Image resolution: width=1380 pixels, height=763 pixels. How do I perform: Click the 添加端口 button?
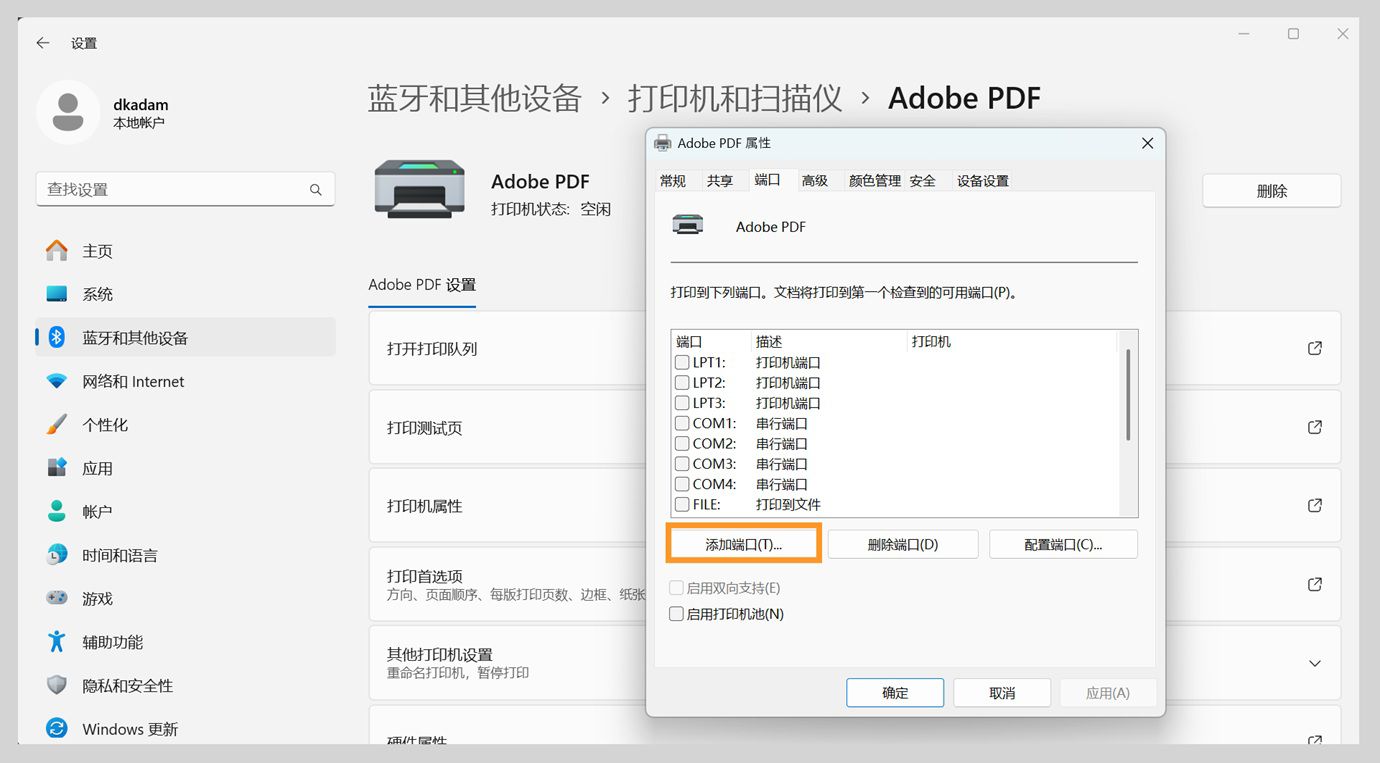743,543
